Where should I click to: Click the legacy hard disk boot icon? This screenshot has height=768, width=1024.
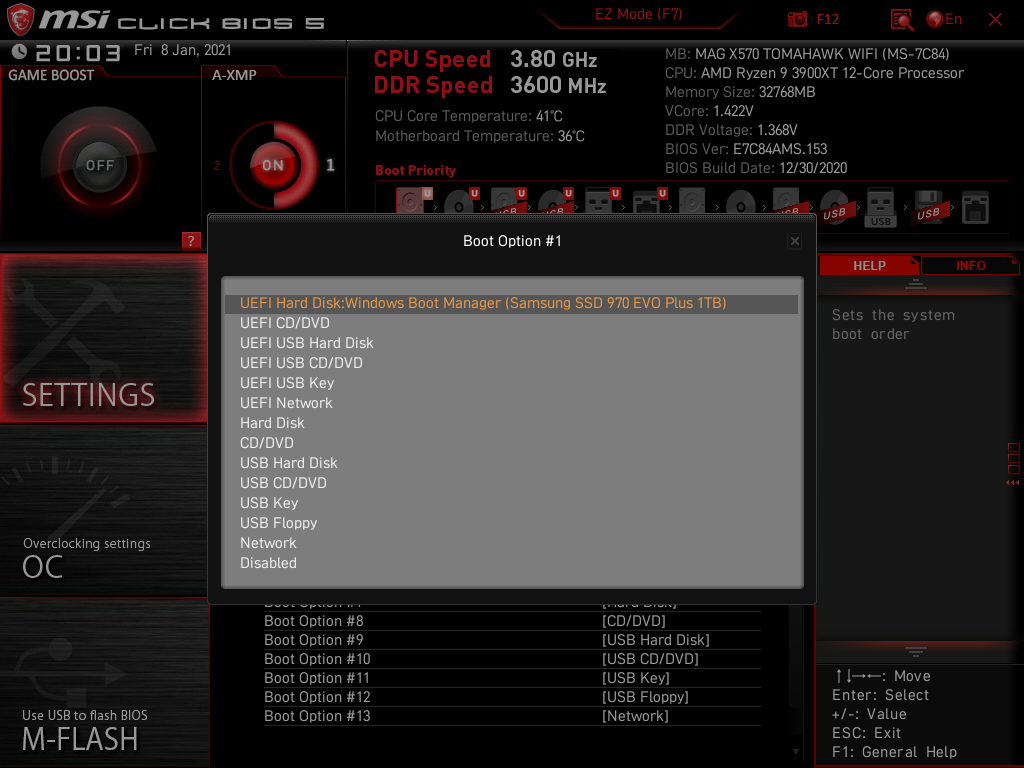tap(692, 202)
